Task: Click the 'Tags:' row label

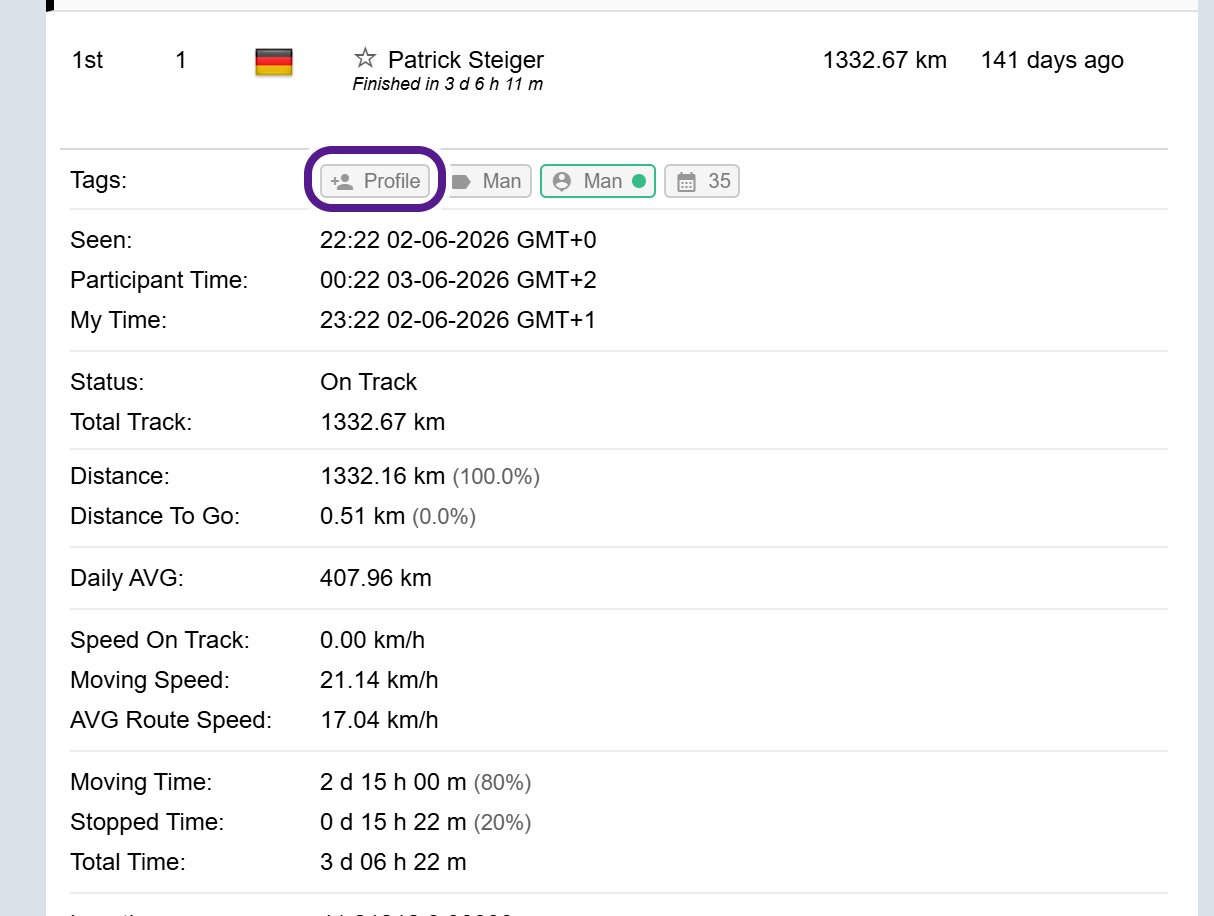Action: (x=99, y=181)
